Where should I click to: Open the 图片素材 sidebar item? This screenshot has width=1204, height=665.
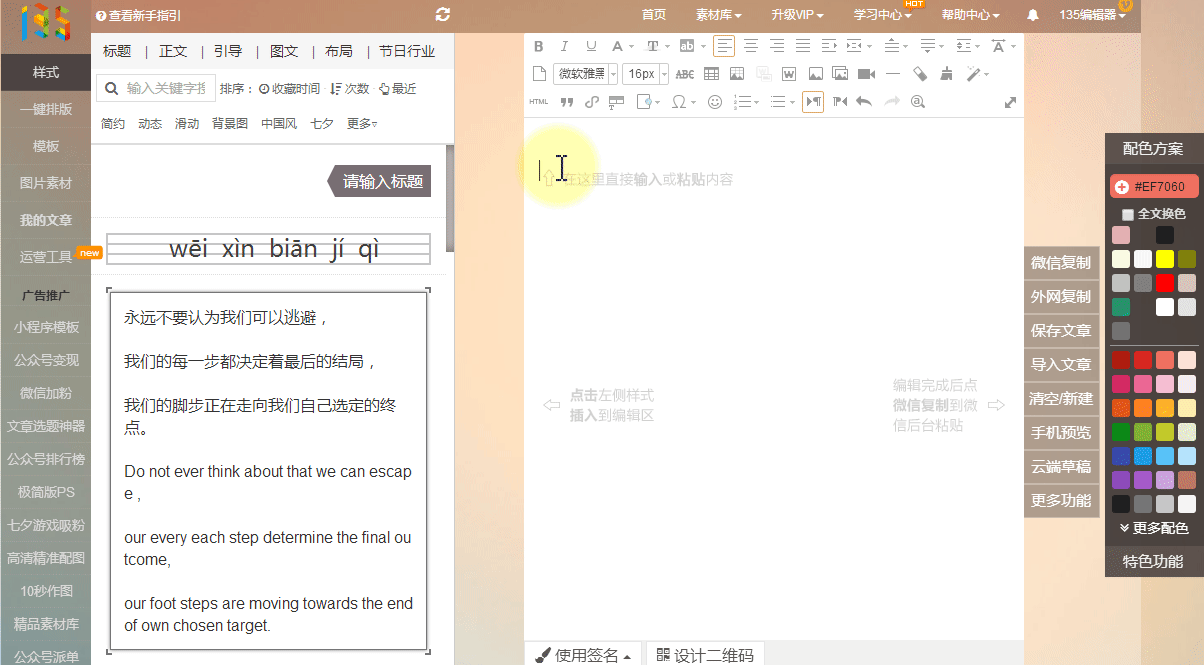pos(45,183)
